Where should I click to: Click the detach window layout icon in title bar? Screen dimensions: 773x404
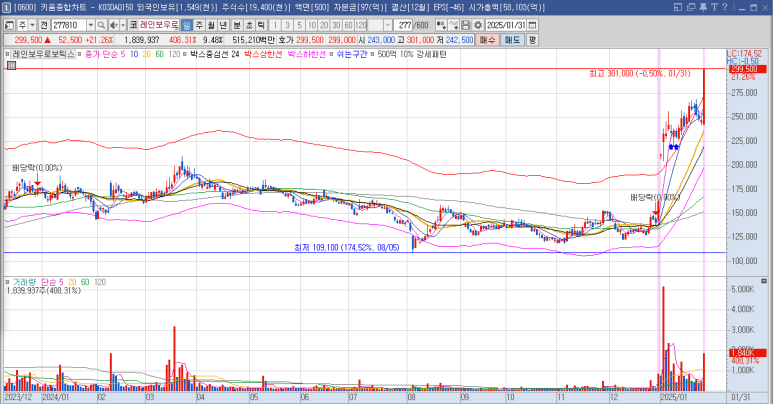tap(678, 7)
